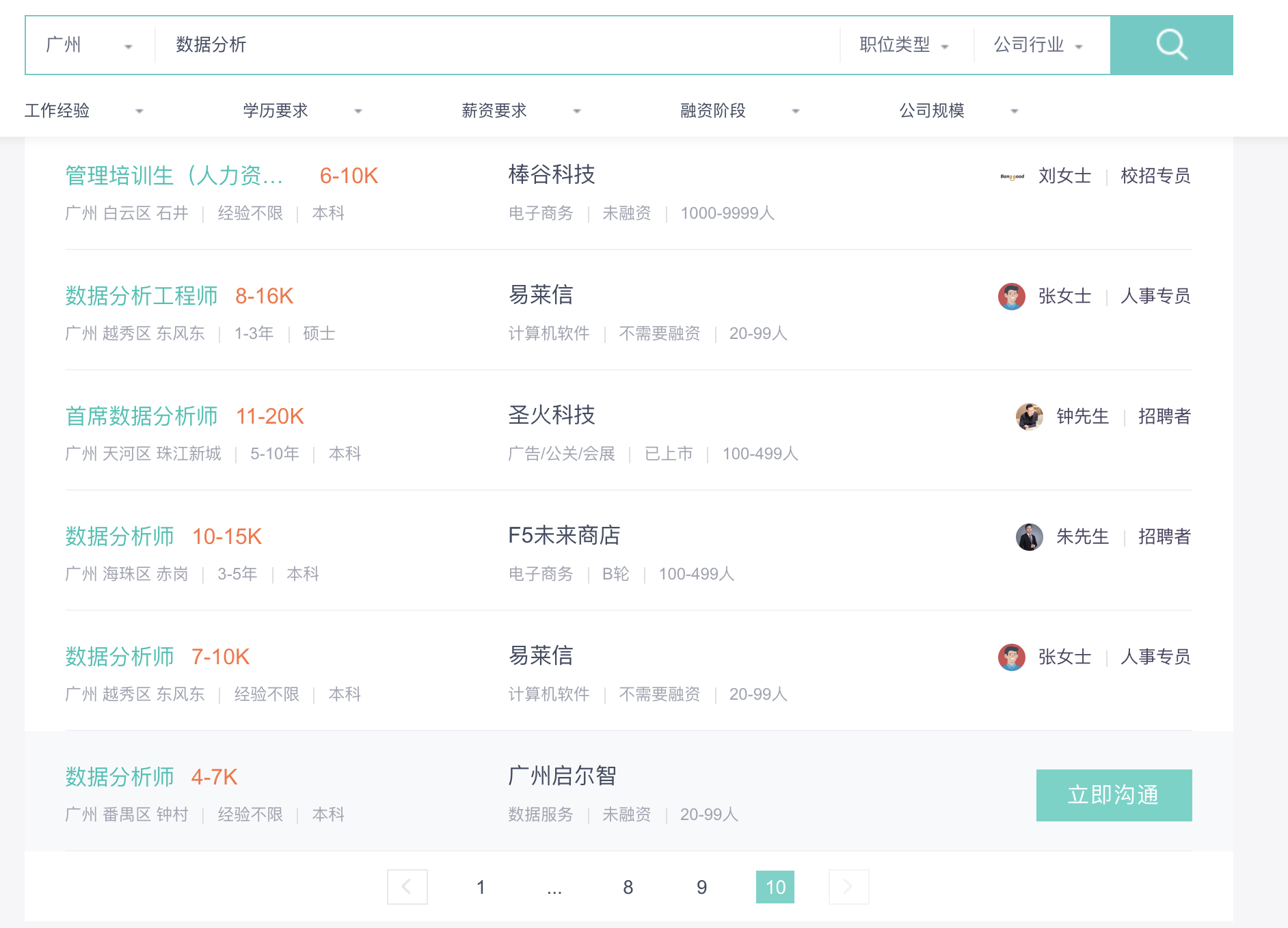The width and height of the screenshot is (1288, 928).
Task: Click the next page arrow
Action: pyautogui.click(x=849, y=887)
